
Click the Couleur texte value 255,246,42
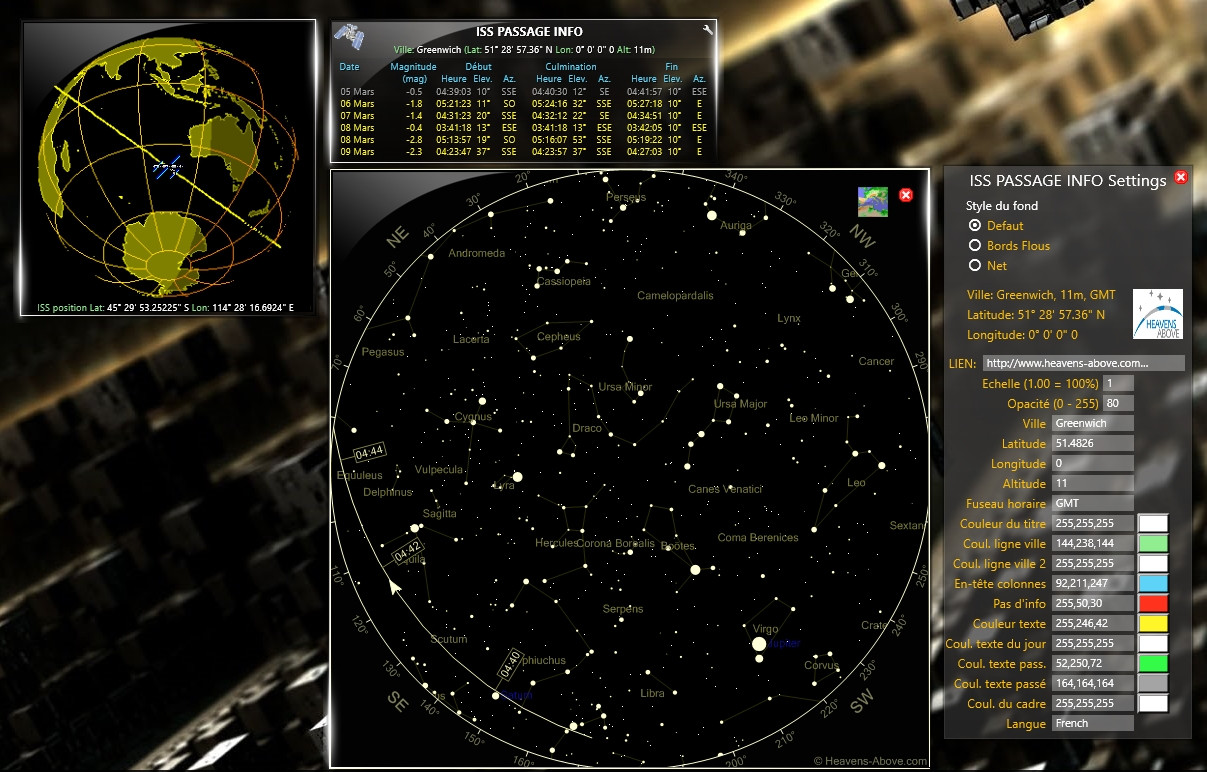(x=1093, y=623)
